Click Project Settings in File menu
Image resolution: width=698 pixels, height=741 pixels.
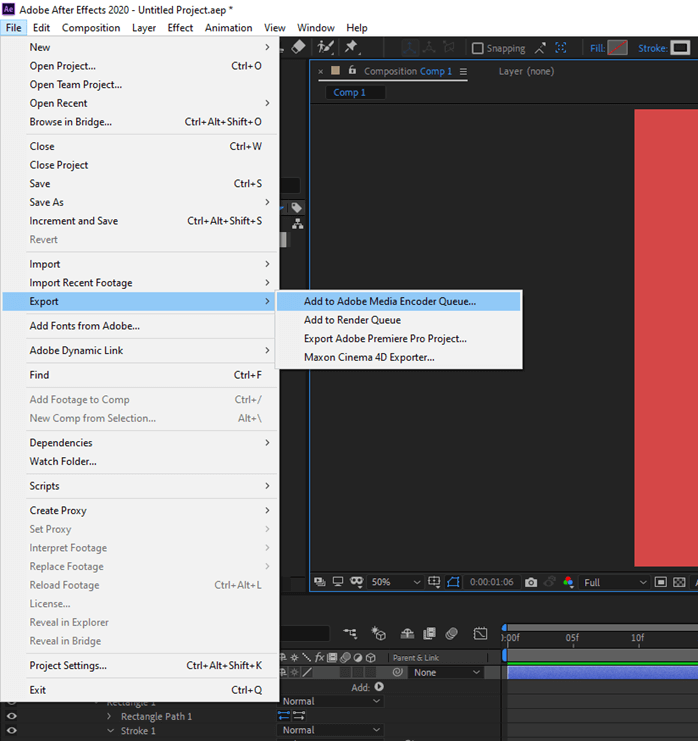[140, 665]
